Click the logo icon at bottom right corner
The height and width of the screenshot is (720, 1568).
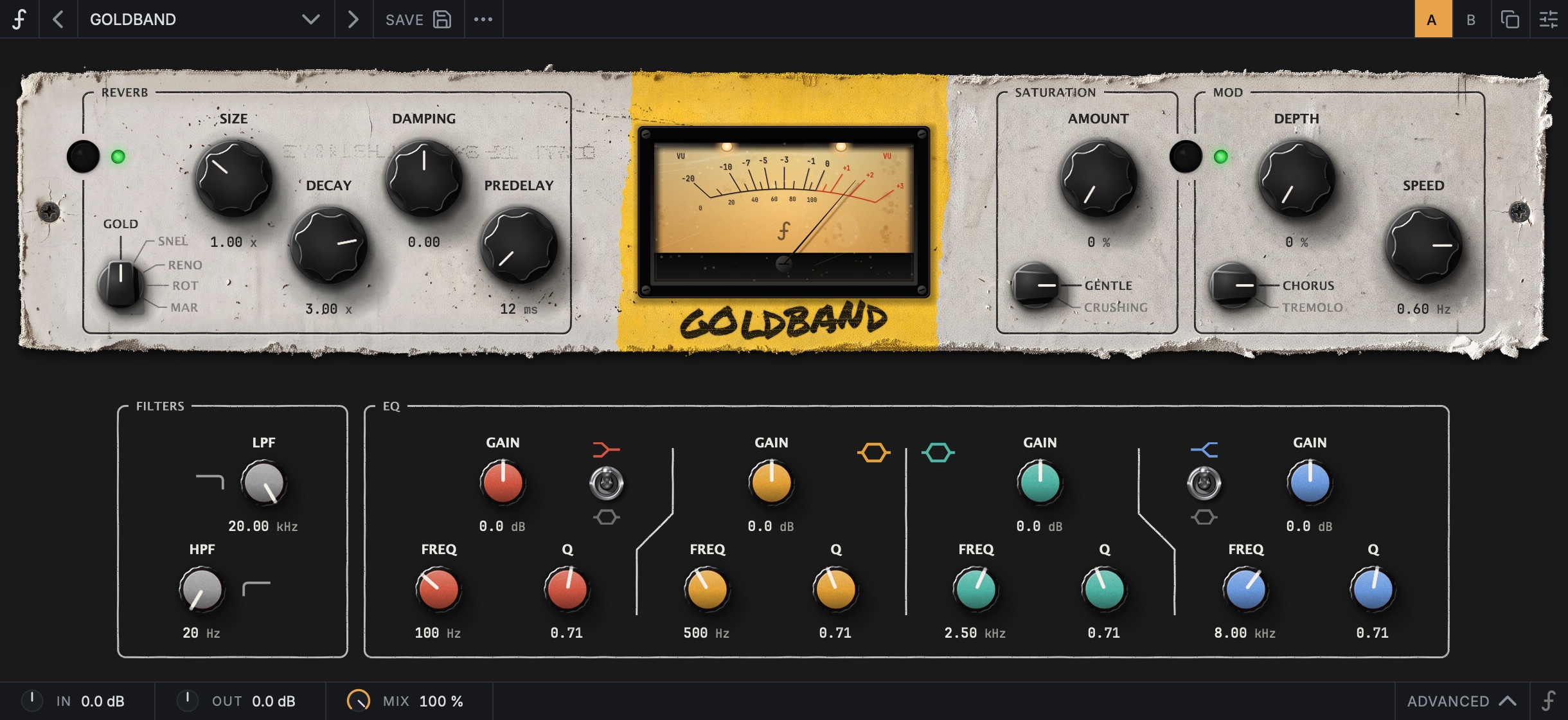pyautogui.click(x=1549, y=701)
